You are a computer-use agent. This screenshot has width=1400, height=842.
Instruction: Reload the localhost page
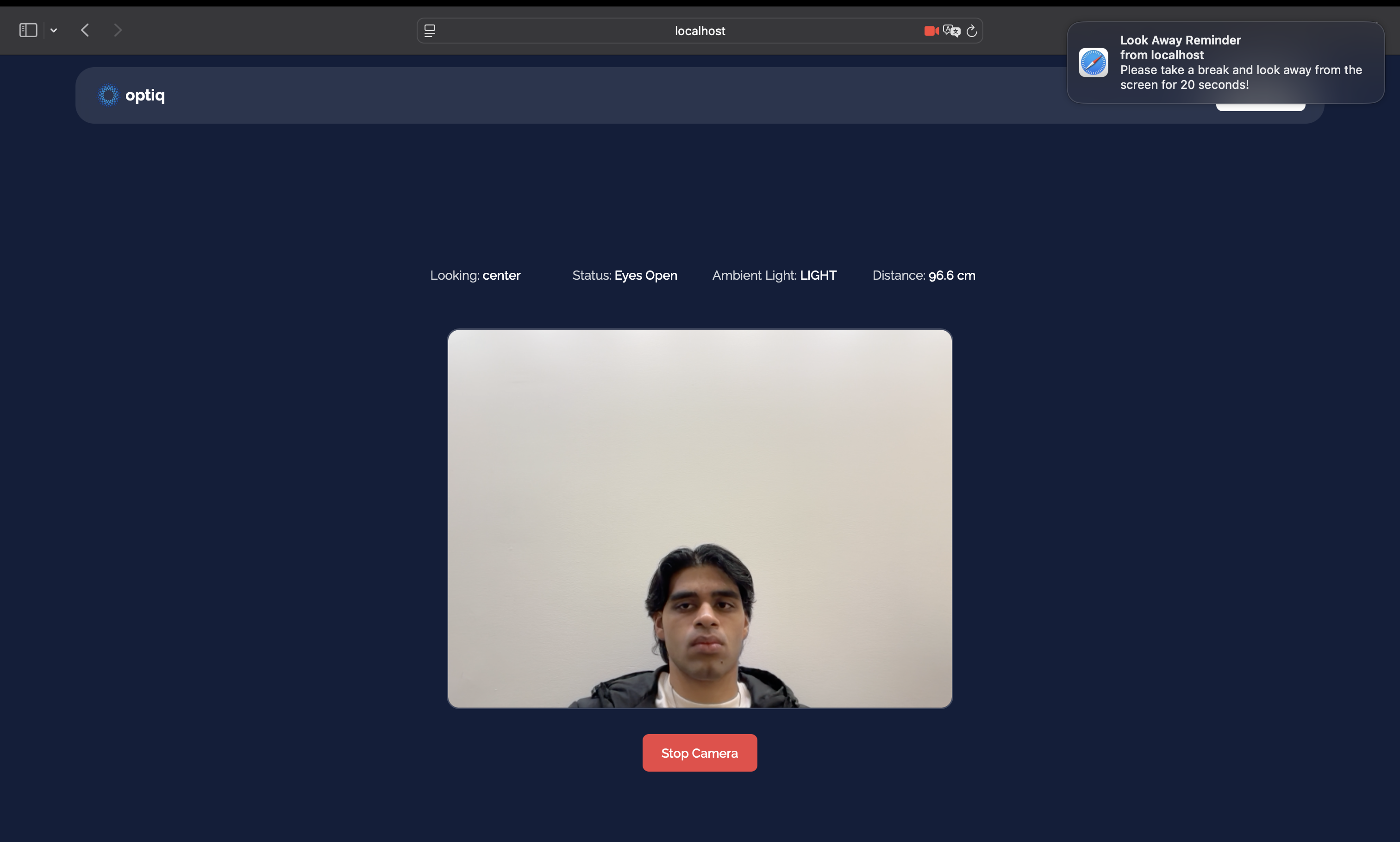click(x=971, y=31)
